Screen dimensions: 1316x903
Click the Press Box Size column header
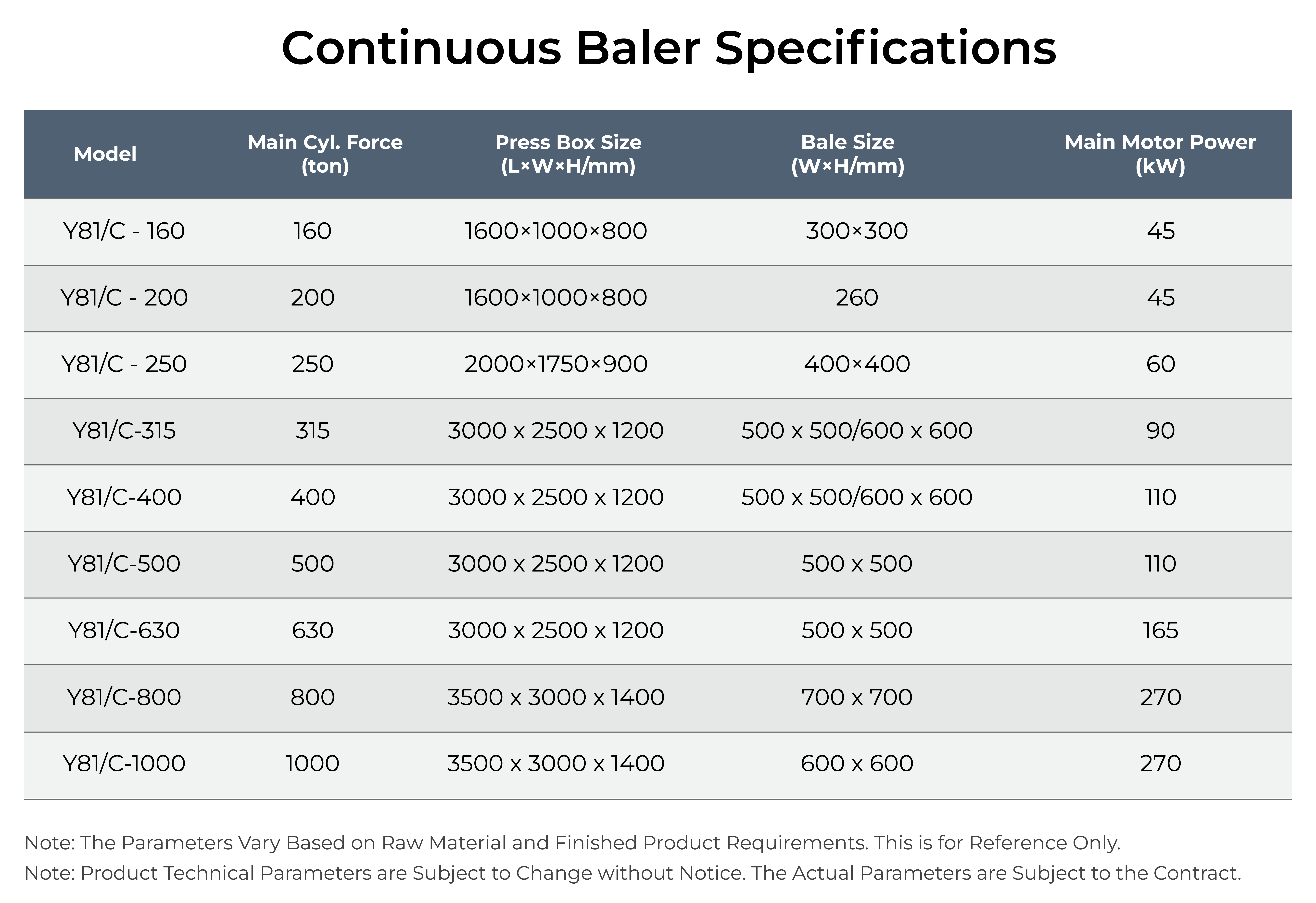(x=568, y=154)
